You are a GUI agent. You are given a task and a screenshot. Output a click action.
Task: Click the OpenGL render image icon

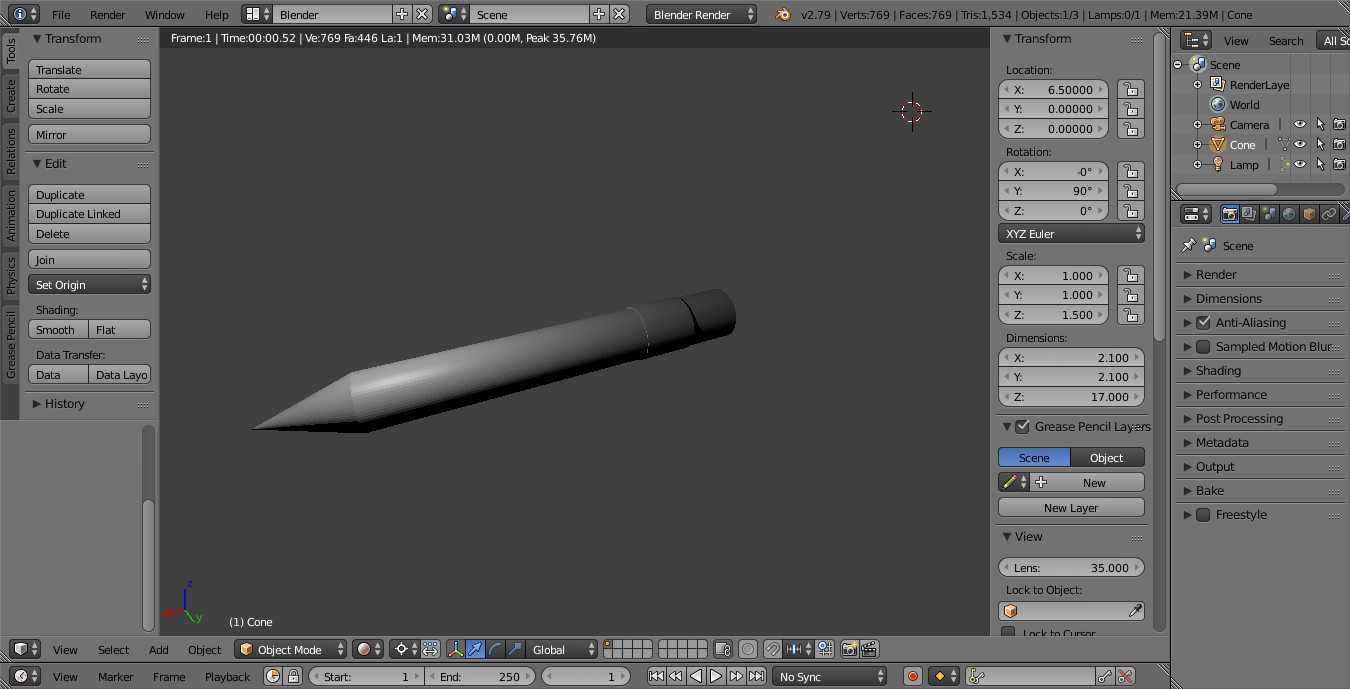[x=849, y=649]
